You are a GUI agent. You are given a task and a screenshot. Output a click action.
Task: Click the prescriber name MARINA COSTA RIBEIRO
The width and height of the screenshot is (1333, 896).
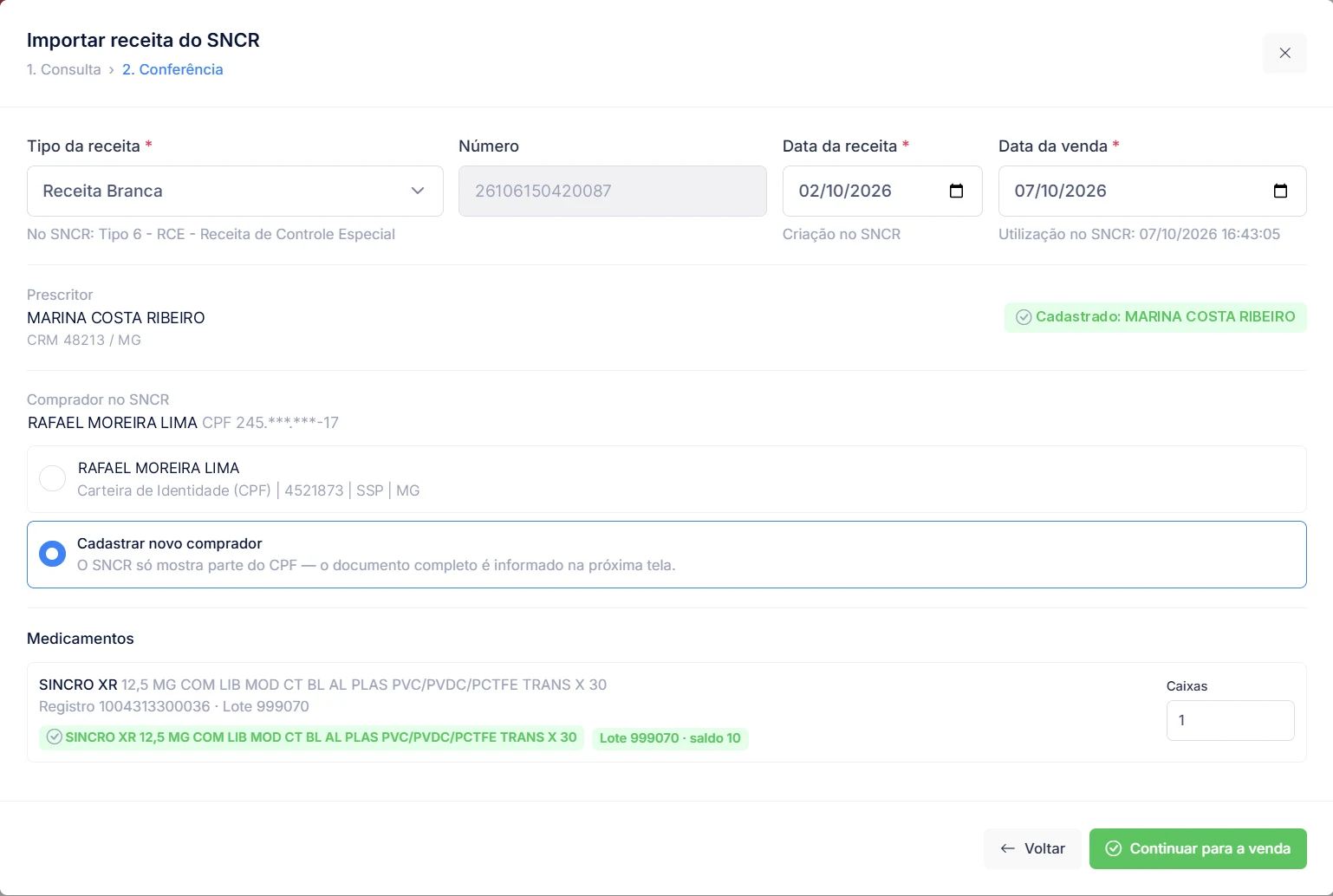click(x=116, y=318)
